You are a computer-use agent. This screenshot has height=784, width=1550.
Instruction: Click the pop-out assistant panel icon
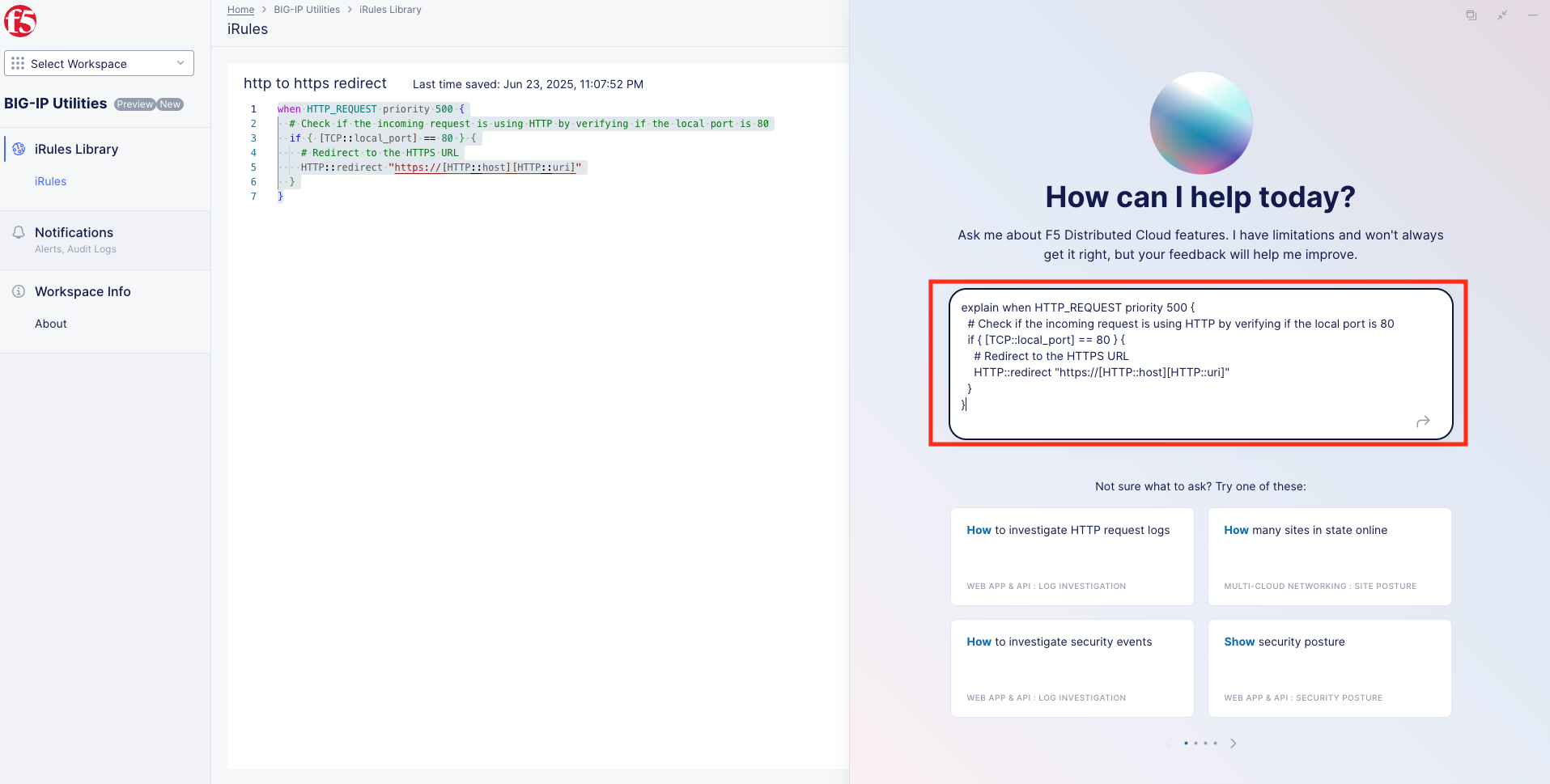tap(1471, 15)
